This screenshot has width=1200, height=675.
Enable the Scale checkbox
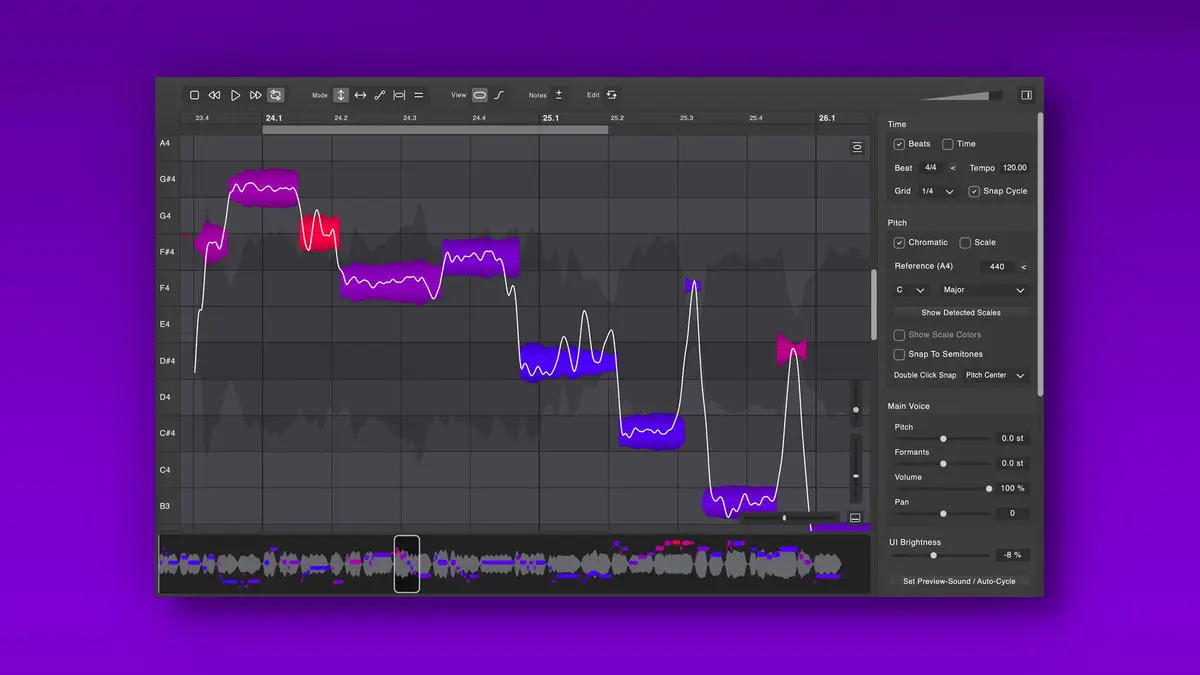[x=965, y=242]
